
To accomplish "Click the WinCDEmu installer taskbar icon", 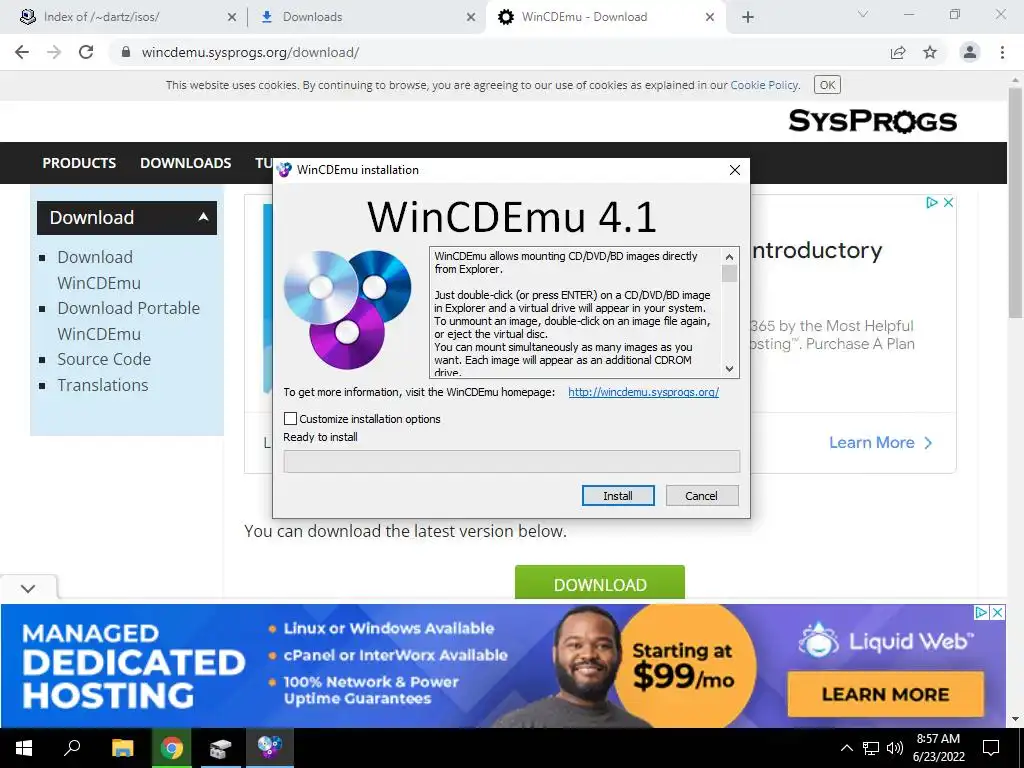I will 270,748.
